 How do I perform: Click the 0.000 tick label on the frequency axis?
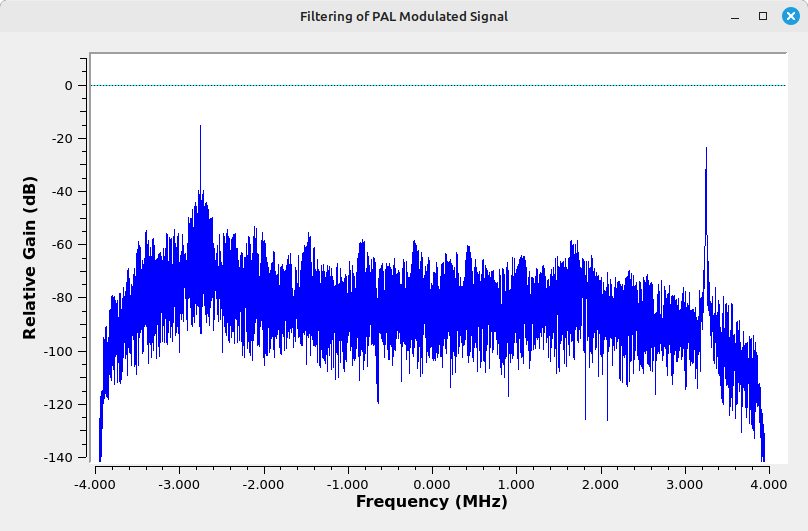point(431,481)
